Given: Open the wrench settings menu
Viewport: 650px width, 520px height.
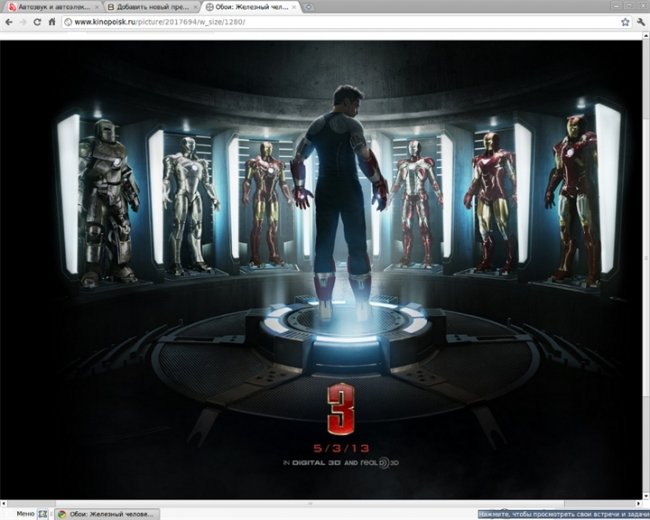Looking at the screenshot, I should (639, 21).
